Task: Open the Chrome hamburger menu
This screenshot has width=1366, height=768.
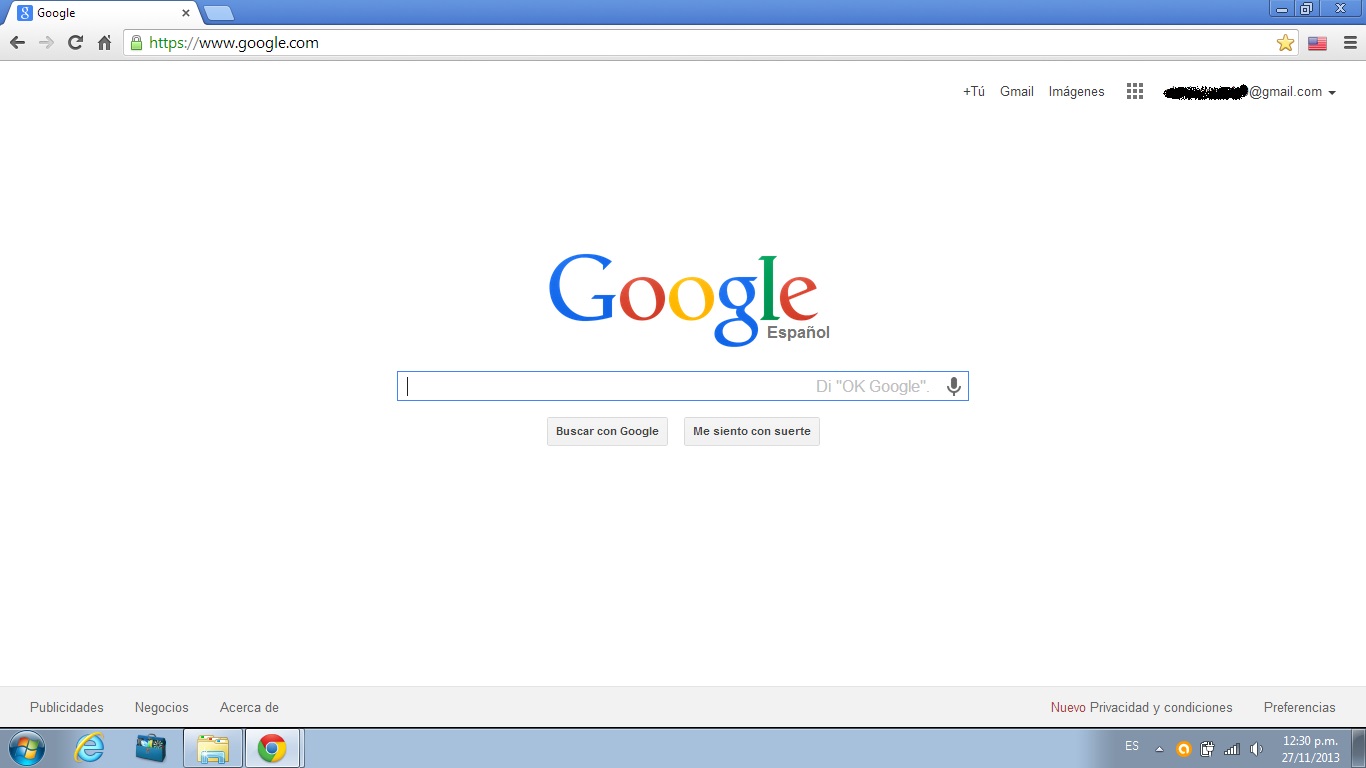Action: pos(1350,43)
